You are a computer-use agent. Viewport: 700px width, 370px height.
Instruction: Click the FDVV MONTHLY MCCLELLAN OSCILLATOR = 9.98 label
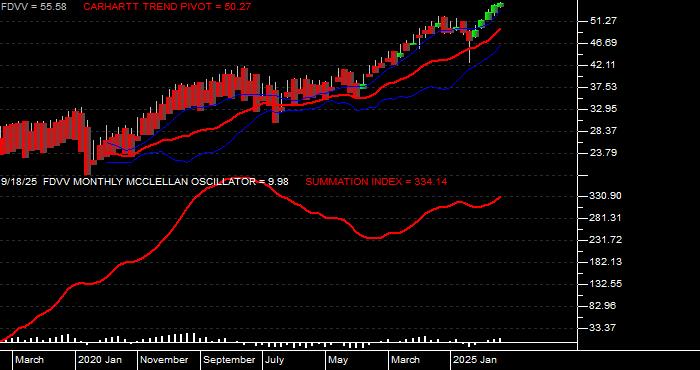[x=166, y=182]
